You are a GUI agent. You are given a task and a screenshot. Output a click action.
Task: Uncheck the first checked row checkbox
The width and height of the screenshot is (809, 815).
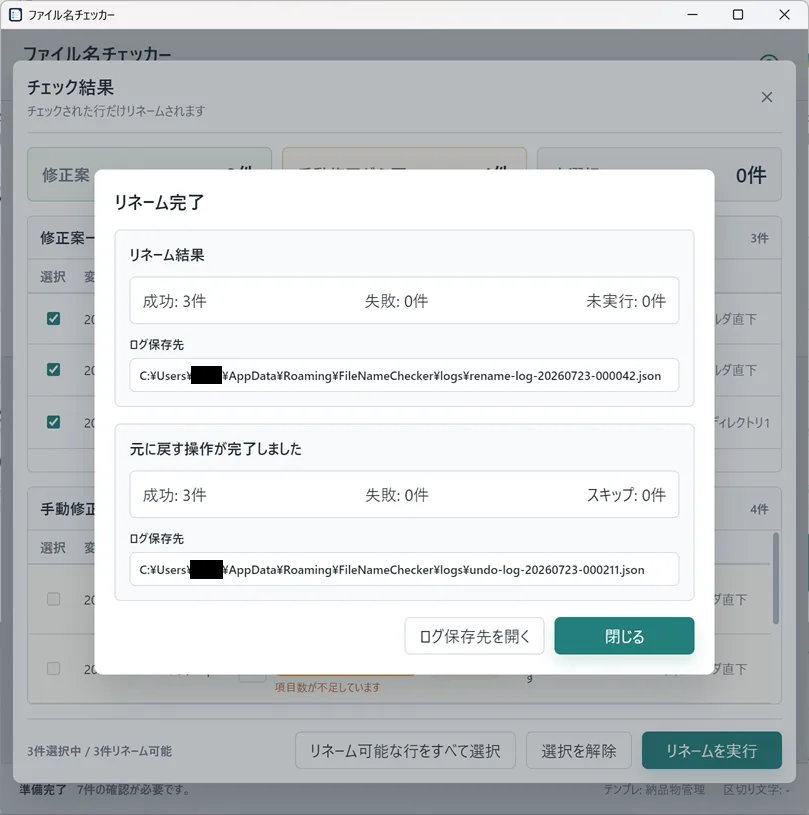[x=54, y=319]
